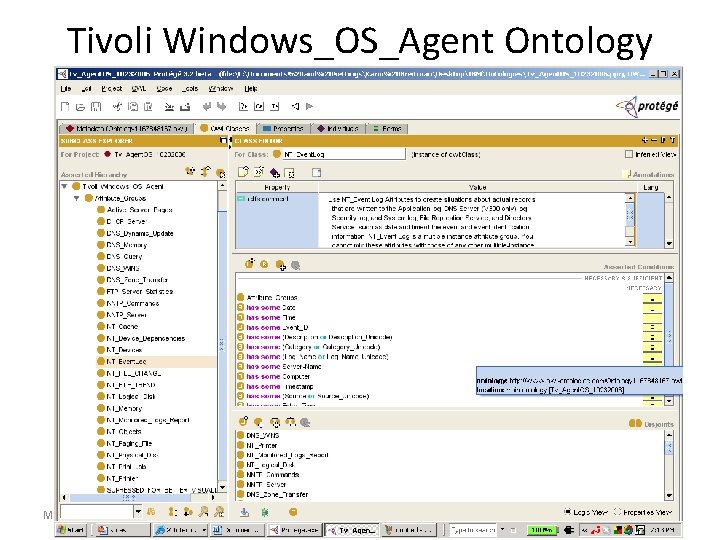Click down arrow of Asserted Conditions scrollbar

coord(669,401)
